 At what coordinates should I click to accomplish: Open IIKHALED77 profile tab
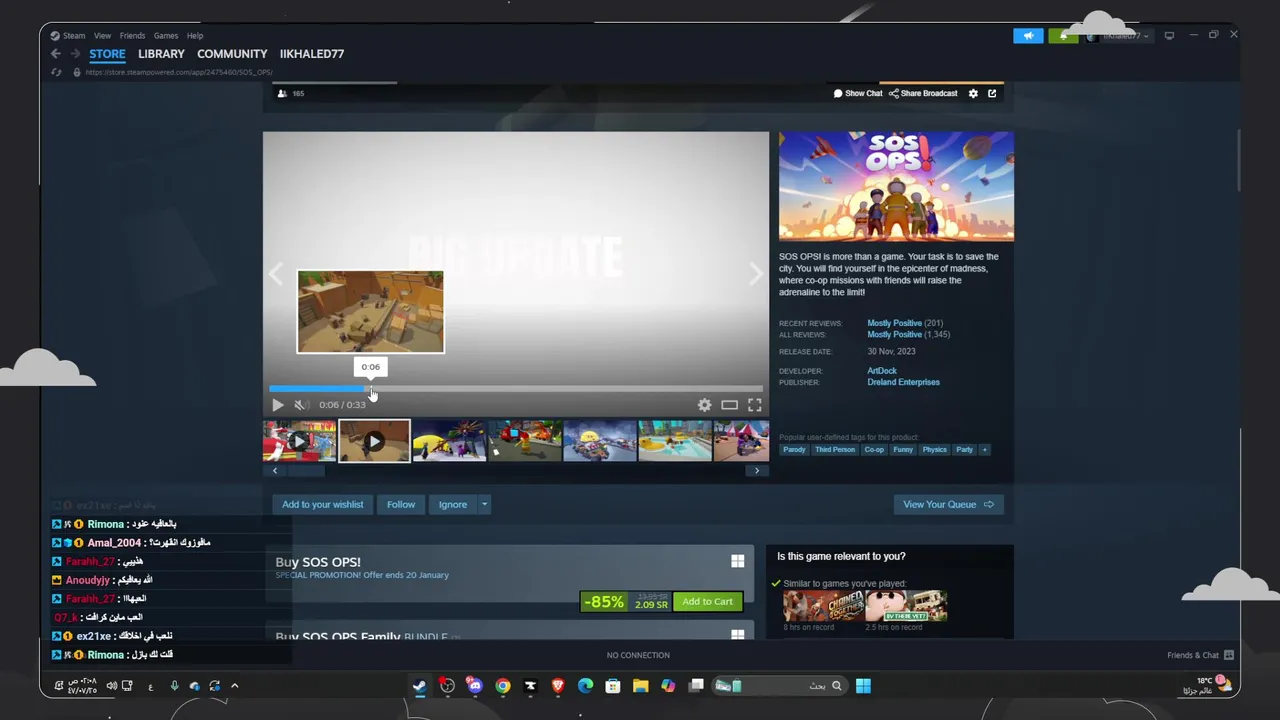coord(312,54)
